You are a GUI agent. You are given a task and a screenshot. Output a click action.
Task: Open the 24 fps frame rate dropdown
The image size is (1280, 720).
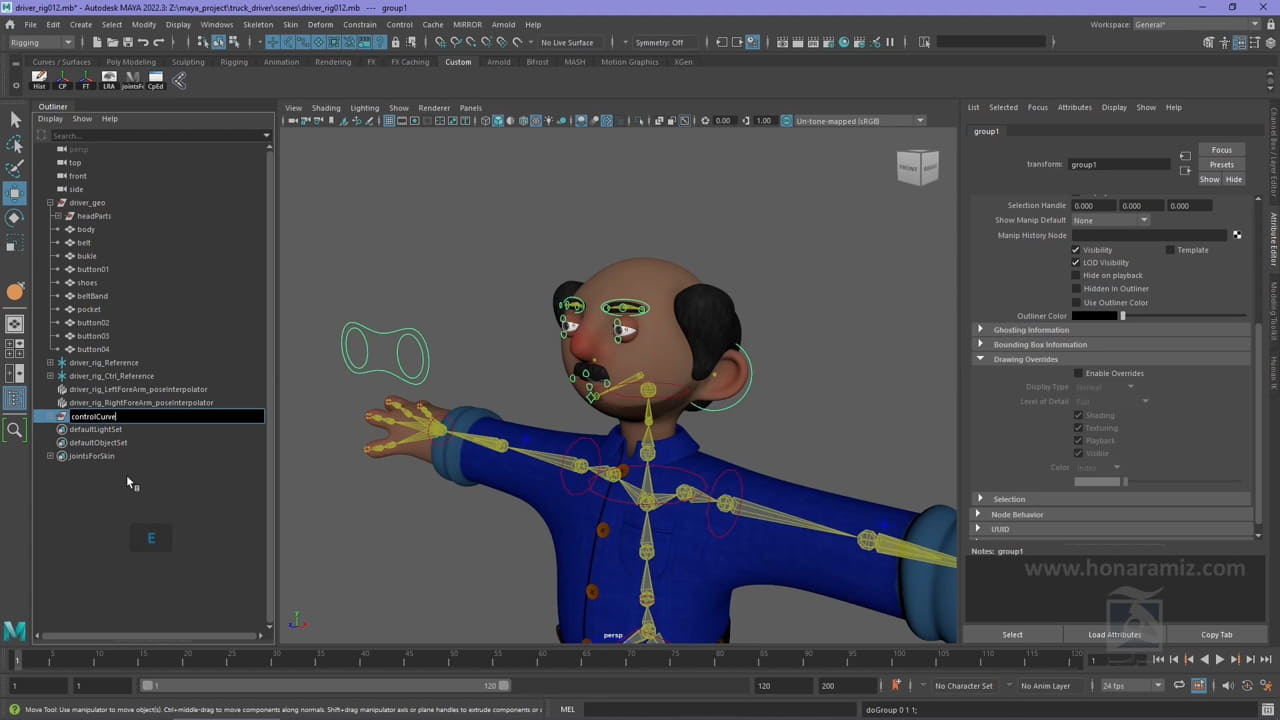[x=1132, y=686]
